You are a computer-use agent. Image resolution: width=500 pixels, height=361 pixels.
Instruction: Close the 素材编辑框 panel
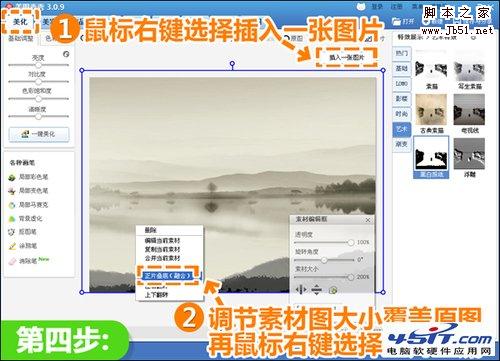point(368,220)
